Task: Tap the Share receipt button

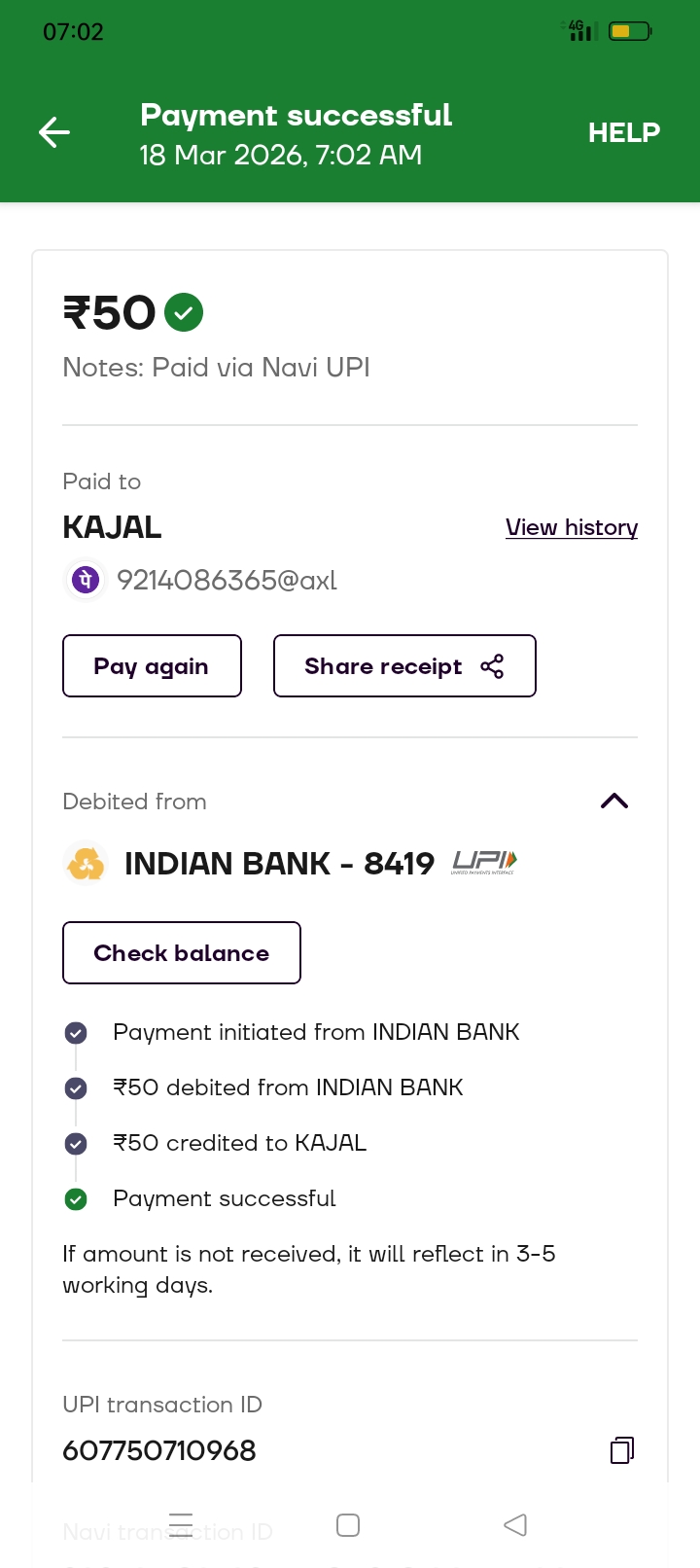Action: 404,666
